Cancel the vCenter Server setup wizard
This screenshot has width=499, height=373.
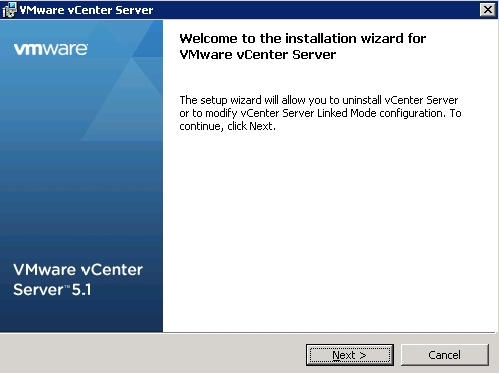tap(444, 355)
